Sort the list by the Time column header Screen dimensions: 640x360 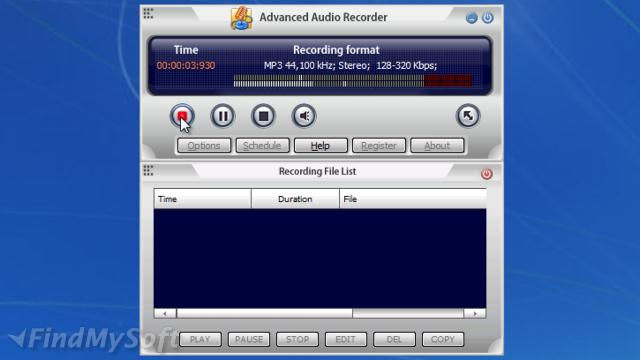tap(202, 199)
